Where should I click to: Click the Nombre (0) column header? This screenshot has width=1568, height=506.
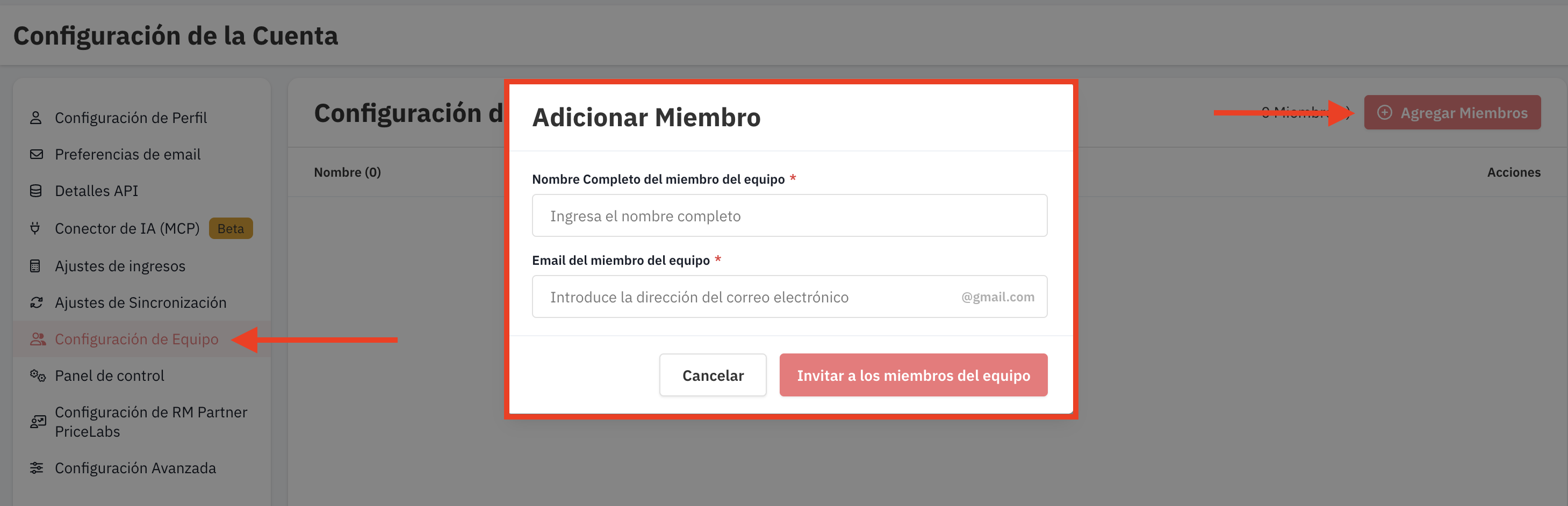click(348, 172)
